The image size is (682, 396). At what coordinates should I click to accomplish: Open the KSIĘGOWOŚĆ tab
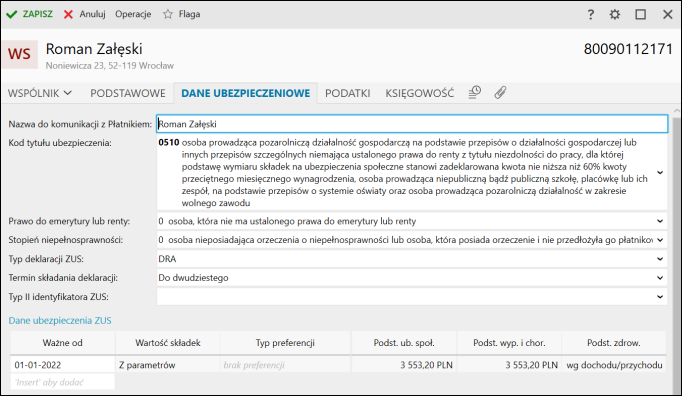coord(419,93)
